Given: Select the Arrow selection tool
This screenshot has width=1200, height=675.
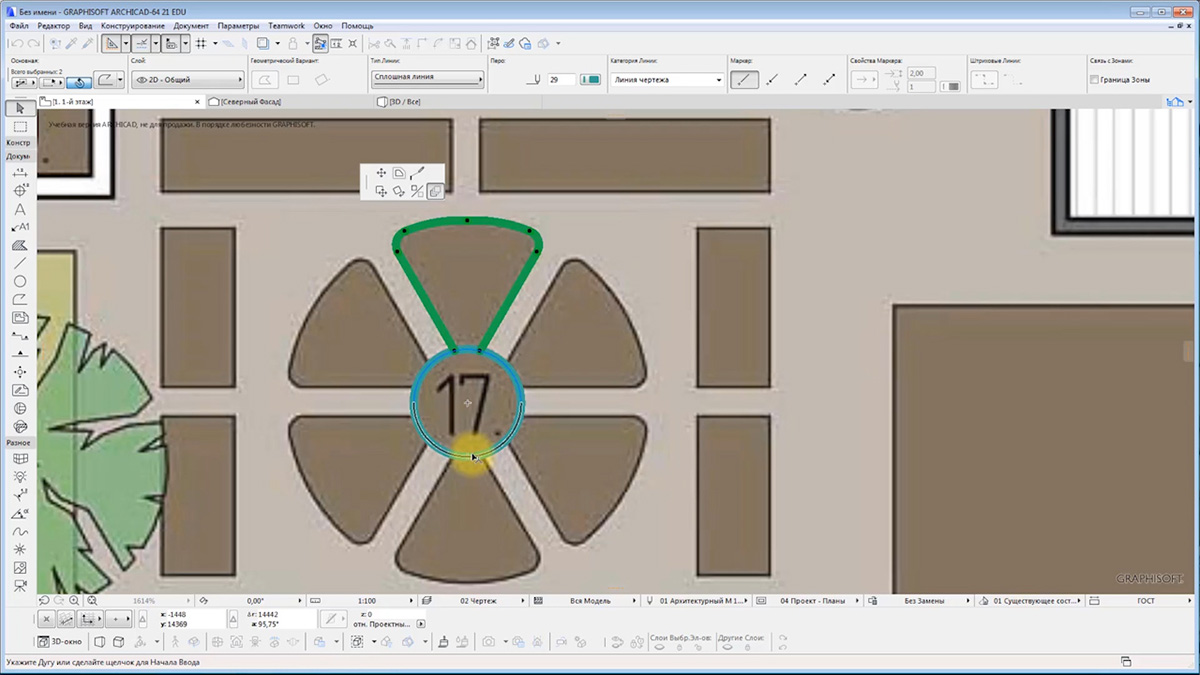Looking at the screenshot, I should (19, 108).
